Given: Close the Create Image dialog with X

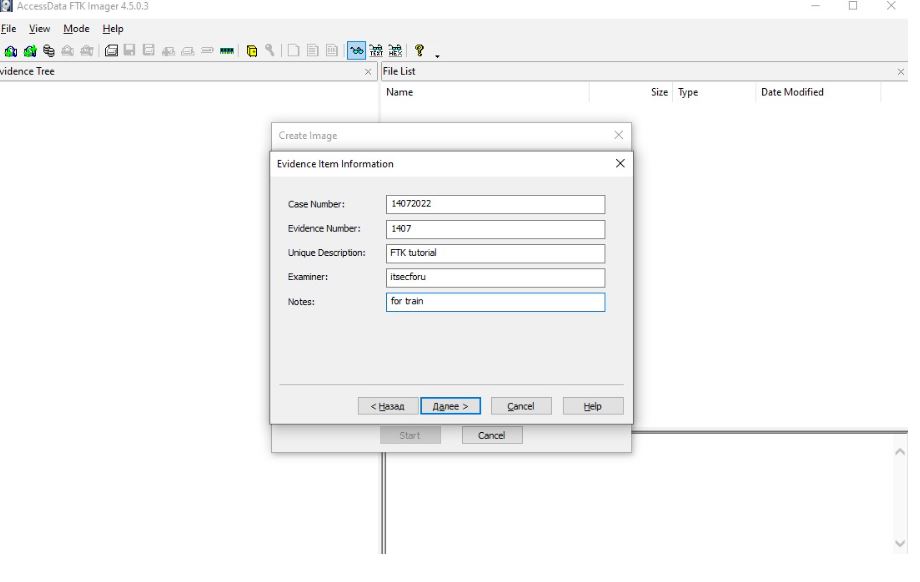Looking at the screenshot, I should (x=618, y=135).
